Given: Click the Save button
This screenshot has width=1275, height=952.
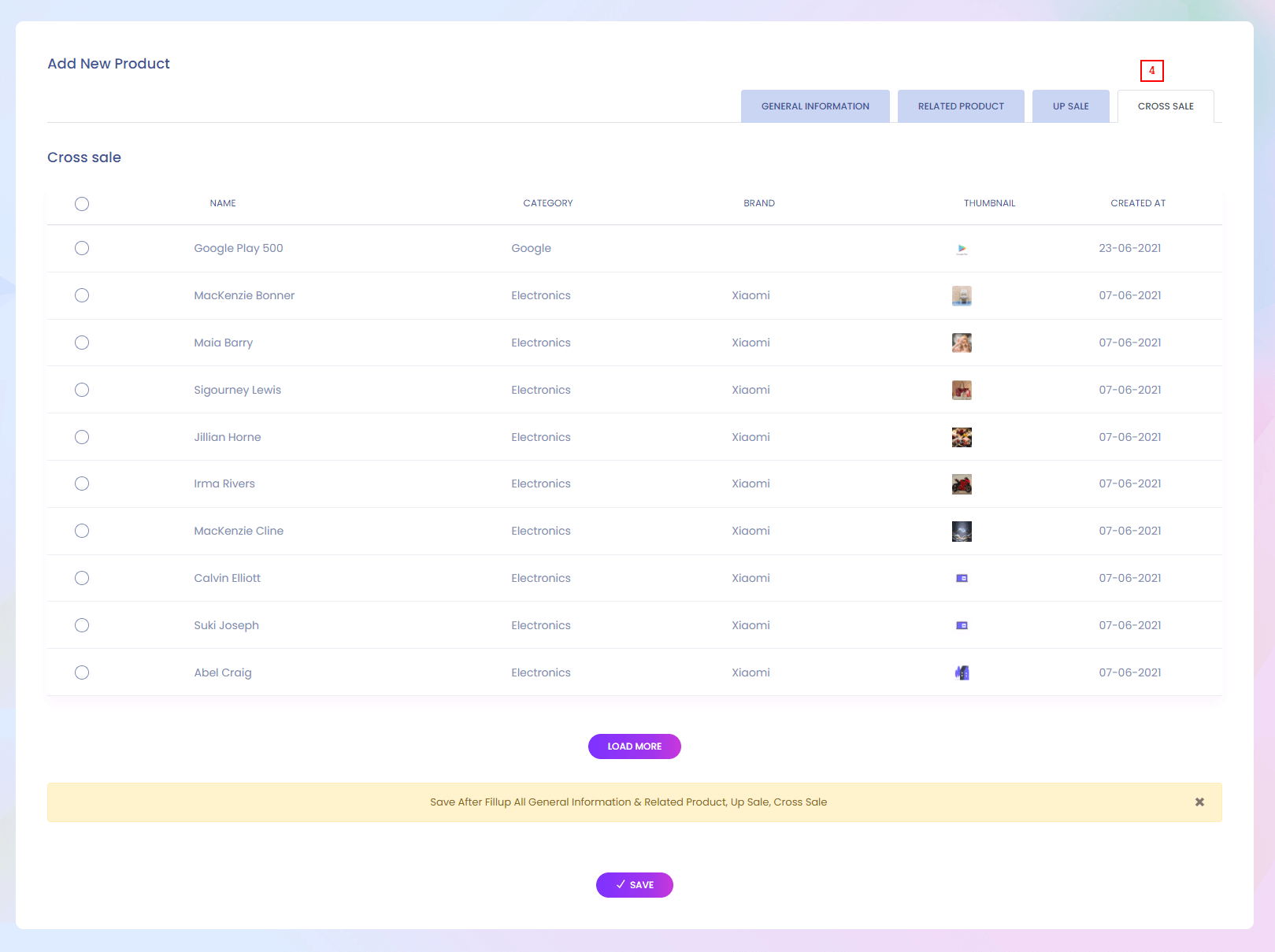Looking at the screenshot, I should [x=634, y=885].
